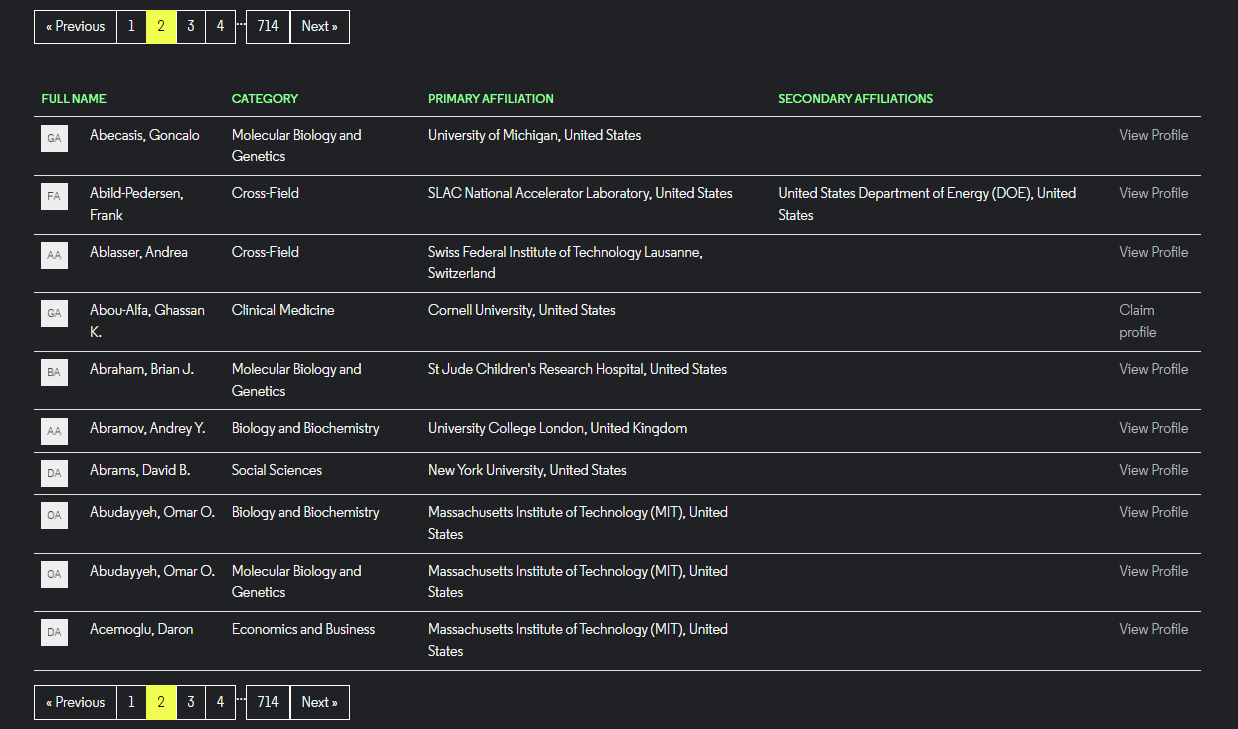
Task: Select page 3 in bottom pagination
Action: 191,702
